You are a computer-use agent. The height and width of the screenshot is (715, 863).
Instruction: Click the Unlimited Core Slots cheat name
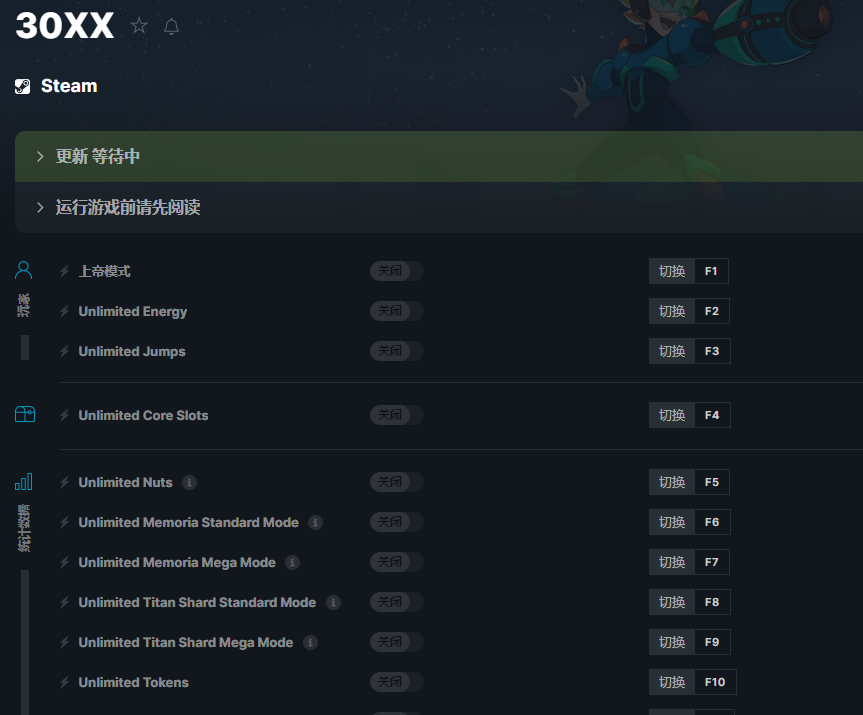pyautogui.click(x=143, y=415)
